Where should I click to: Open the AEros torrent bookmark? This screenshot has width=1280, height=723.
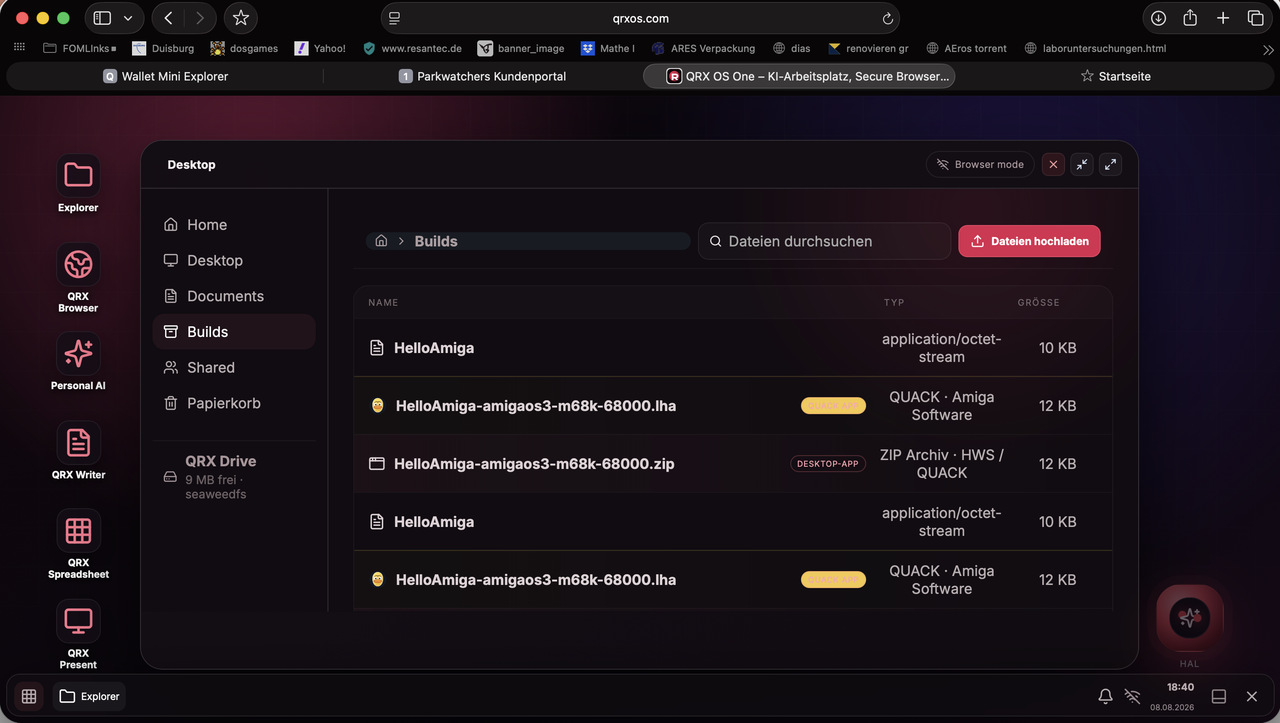[966, 48]
